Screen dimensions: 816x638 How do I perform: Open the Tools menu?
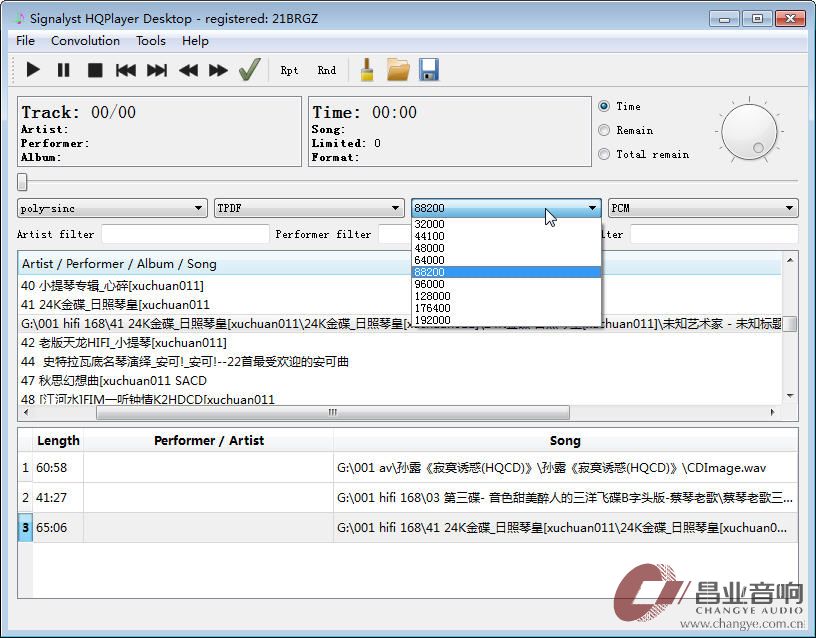click(151, 41)
